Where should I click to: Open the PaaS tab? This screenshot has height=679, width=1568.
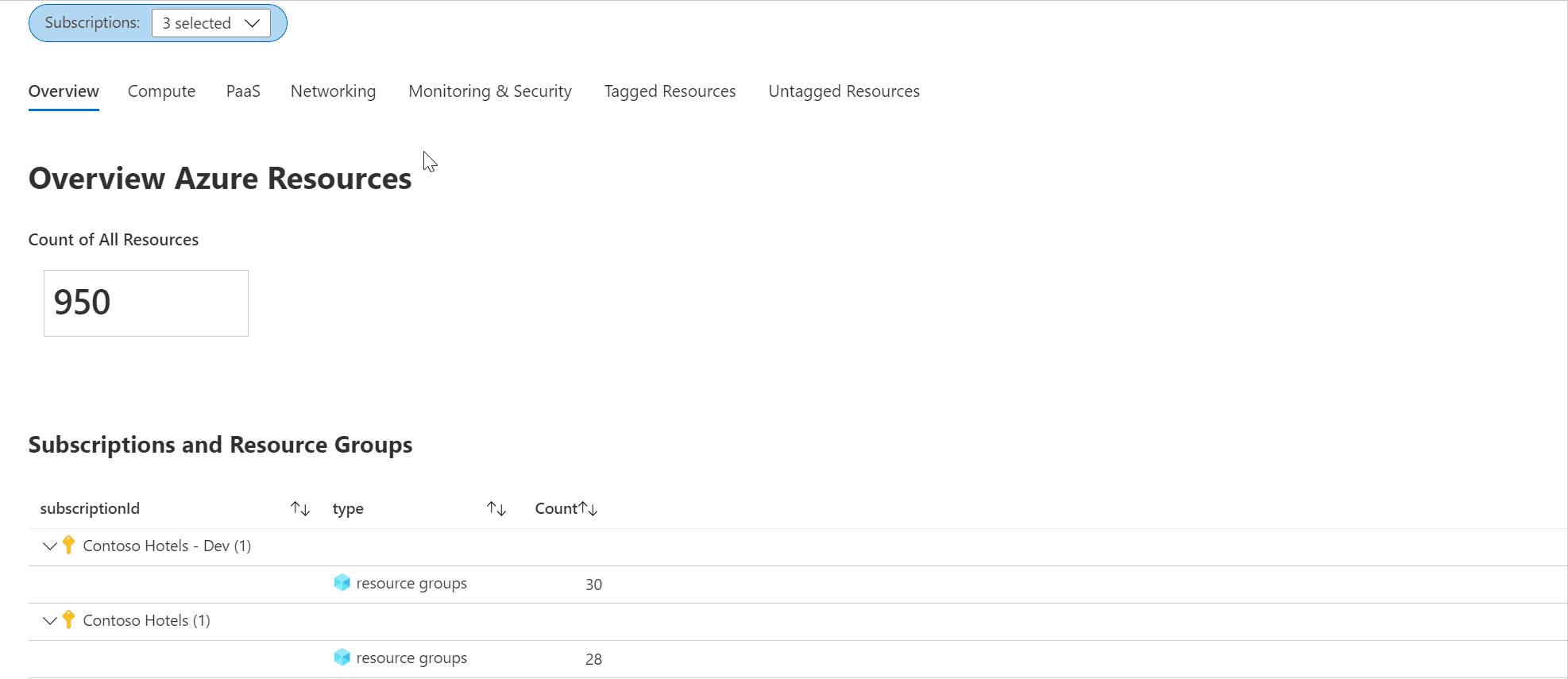coord(243,91)
